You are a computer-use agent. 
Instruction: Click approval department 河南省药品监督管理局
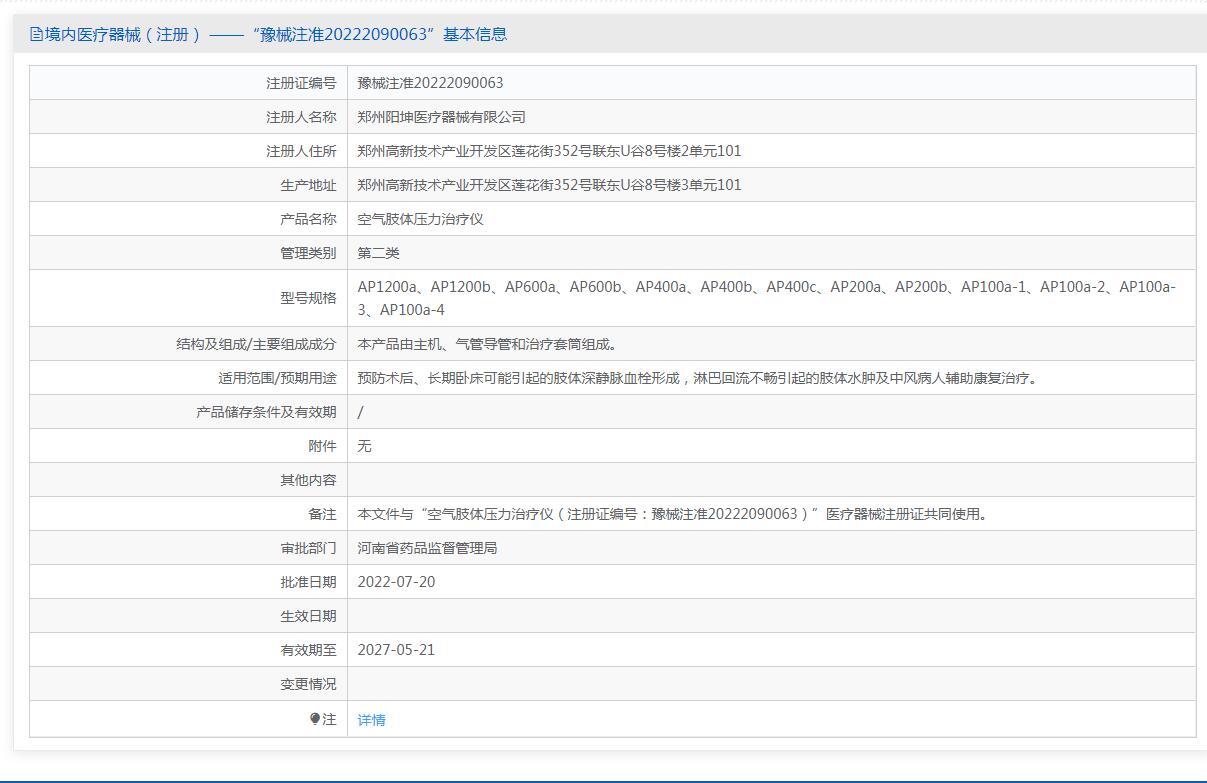pos(427,548)
